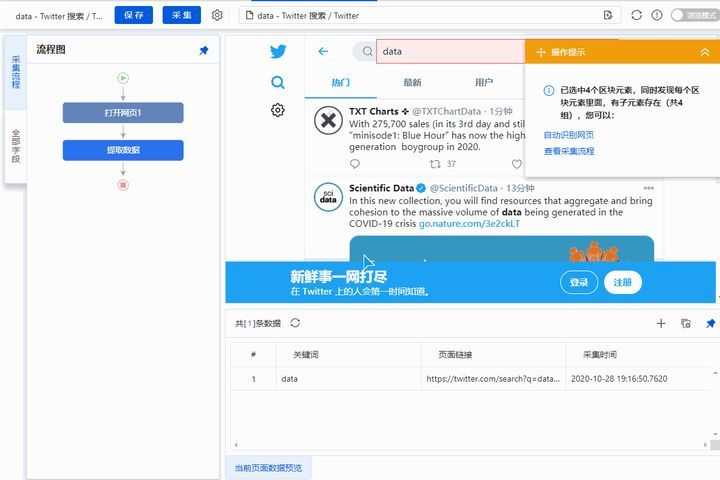720x480 pixels.
Task: Go back with Twitter left arrow
Action: [323, 51]
